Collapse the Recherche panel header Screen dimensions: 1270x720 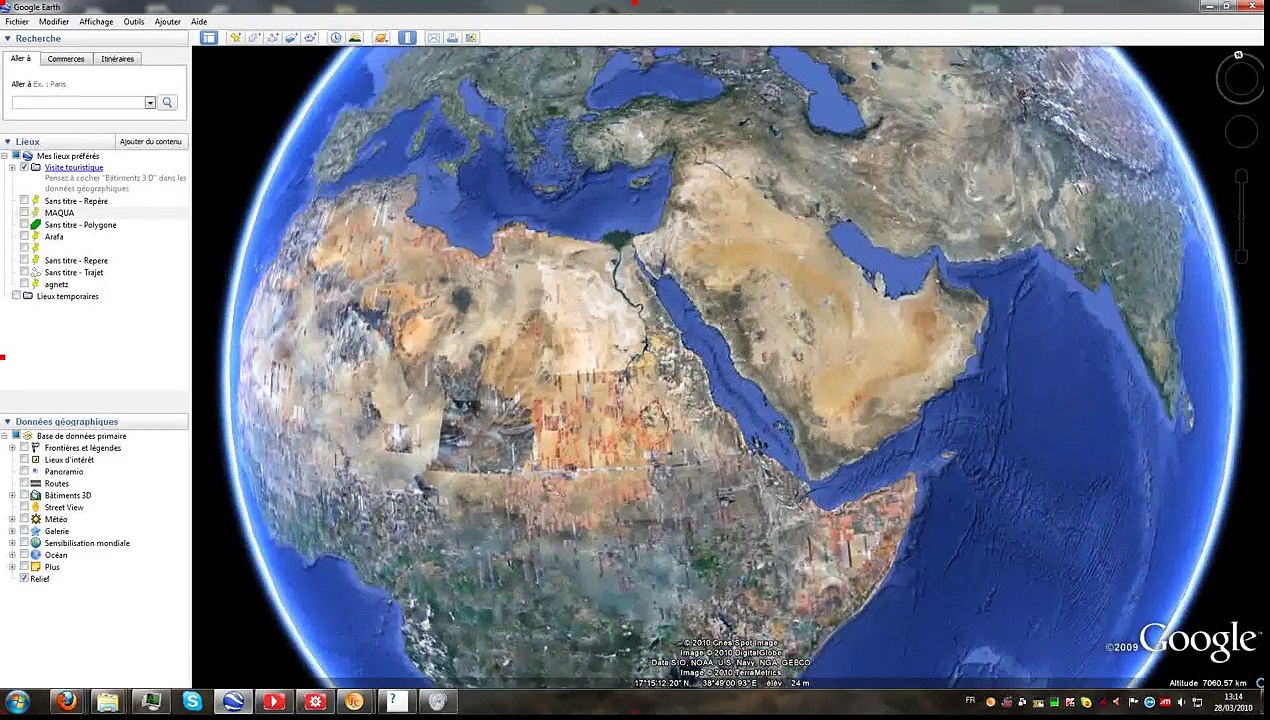point(94,38)
